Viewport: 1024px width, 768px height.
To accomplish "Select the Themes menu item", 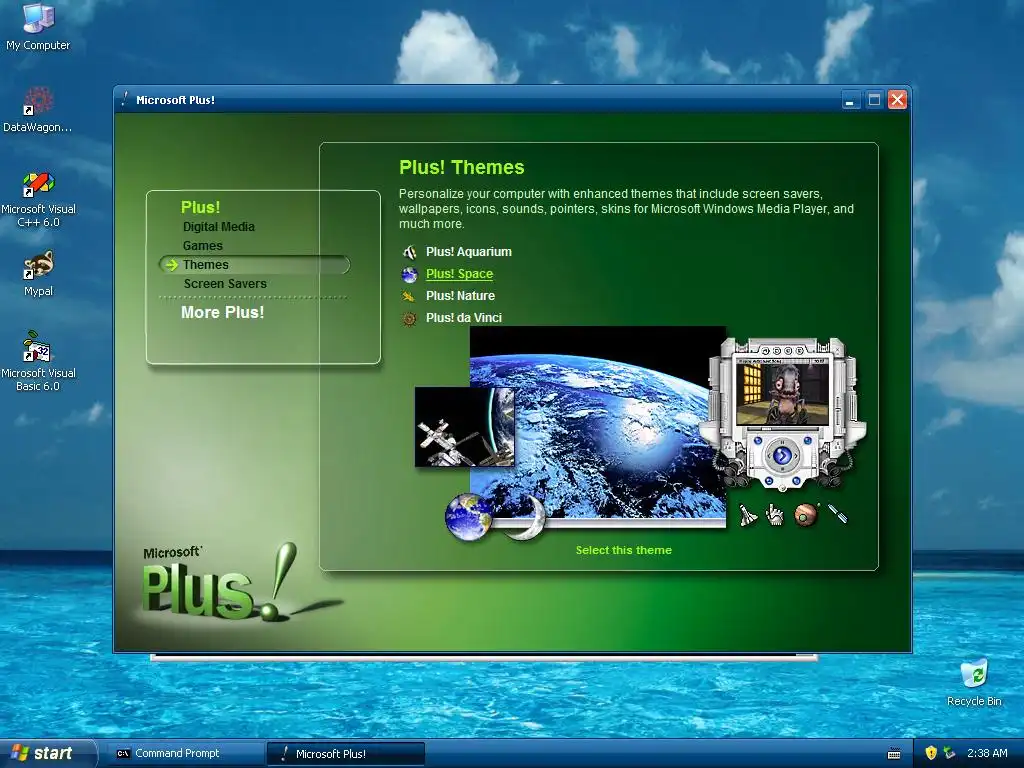I will coord(254,264).
